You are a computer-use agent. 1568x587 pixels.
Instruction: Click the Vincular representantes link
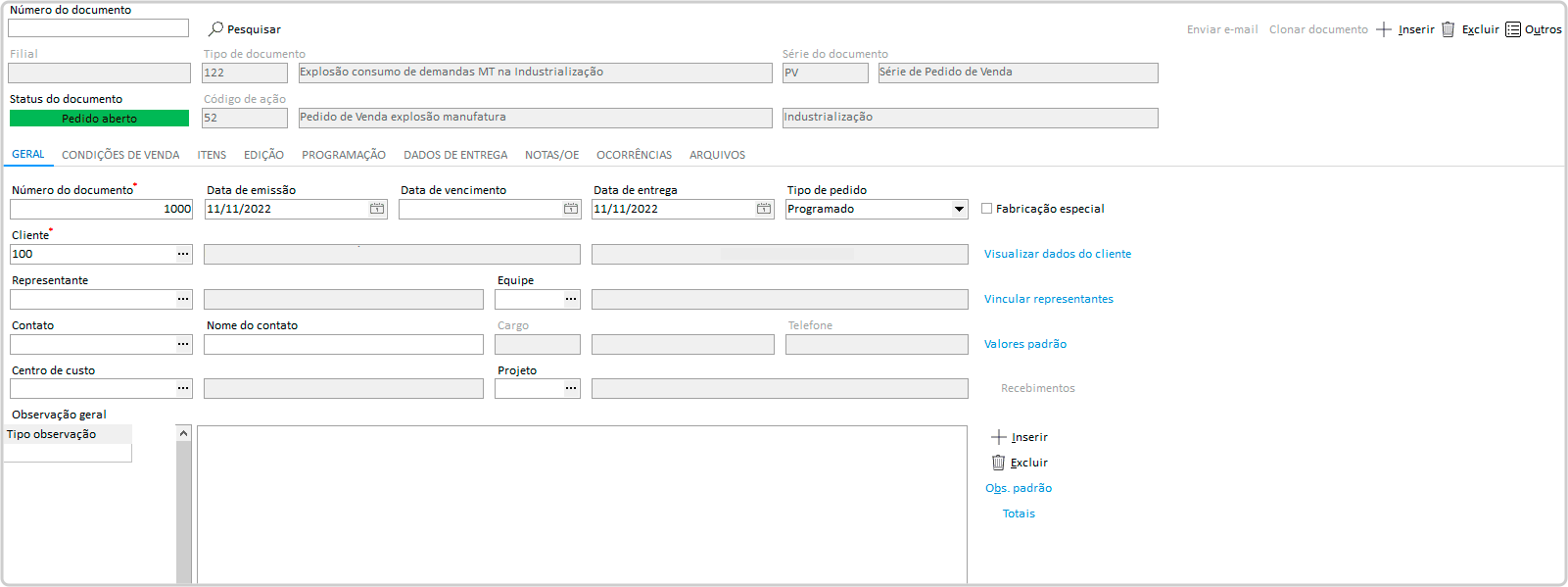(x=1048, y=299)
